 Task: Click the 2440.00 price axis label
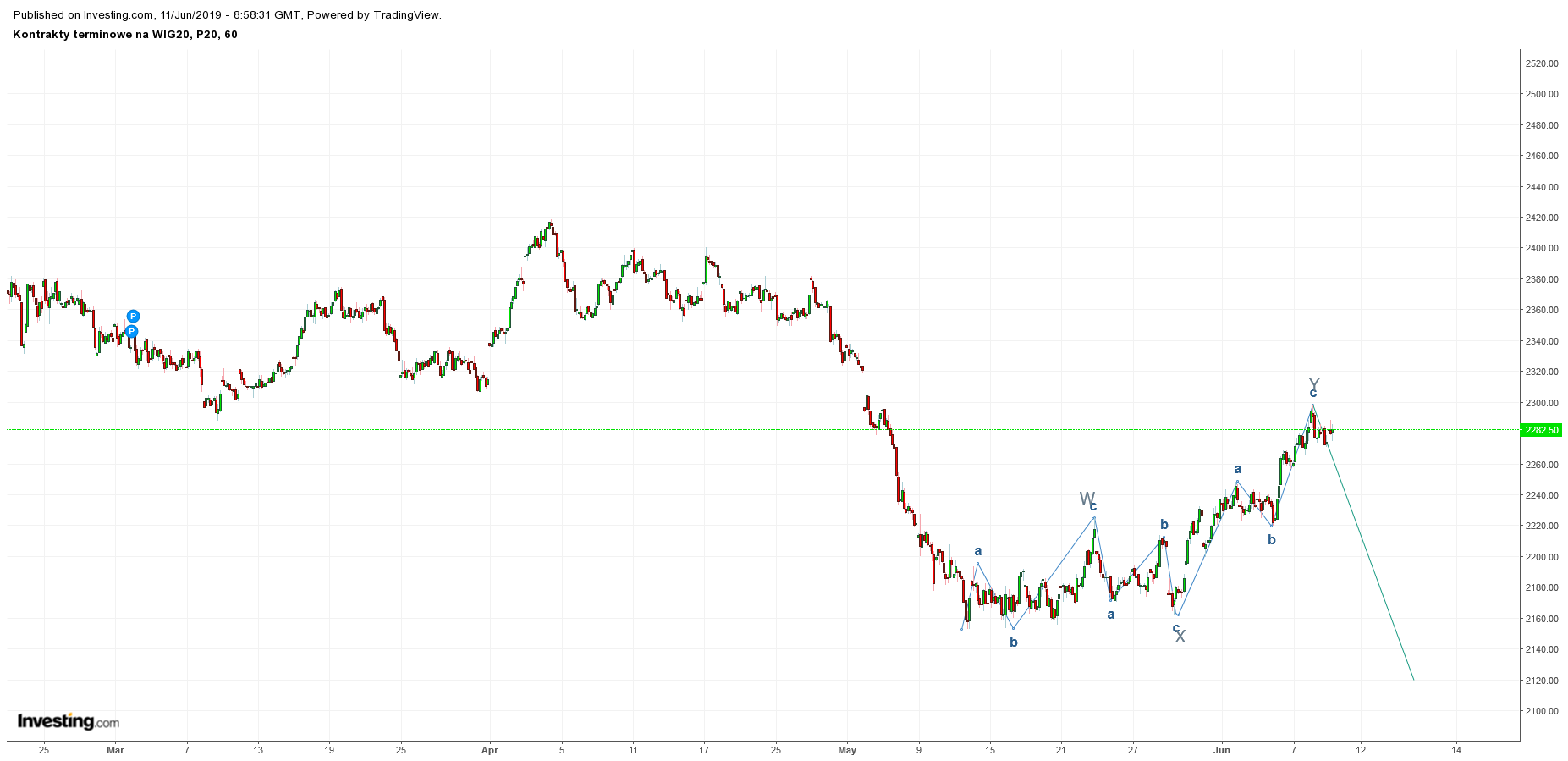[x=1542, y=187]
